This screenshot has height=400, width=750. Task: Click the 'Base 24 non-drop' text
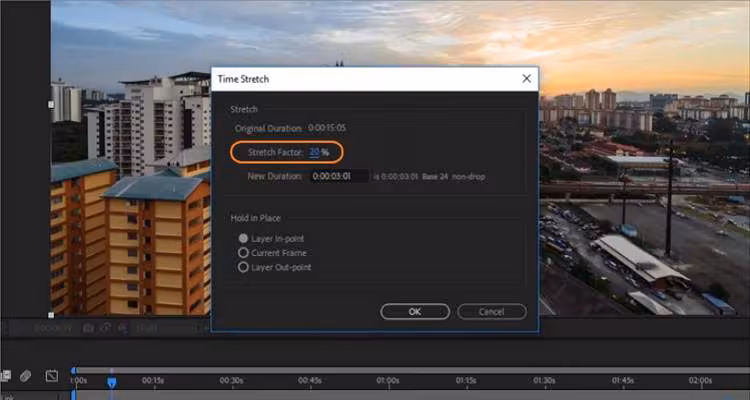(453, 177)
